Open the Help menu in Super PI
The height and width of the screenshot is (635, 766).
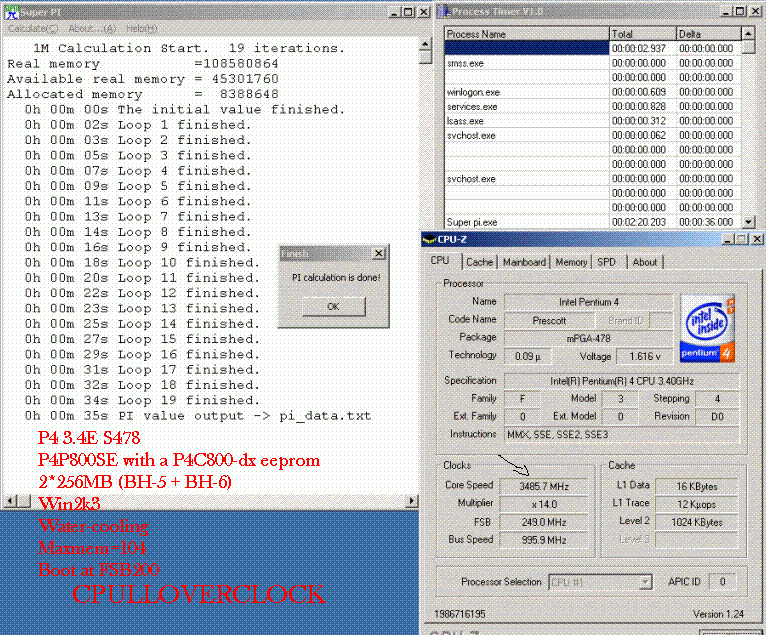click(x=141, y=28)
